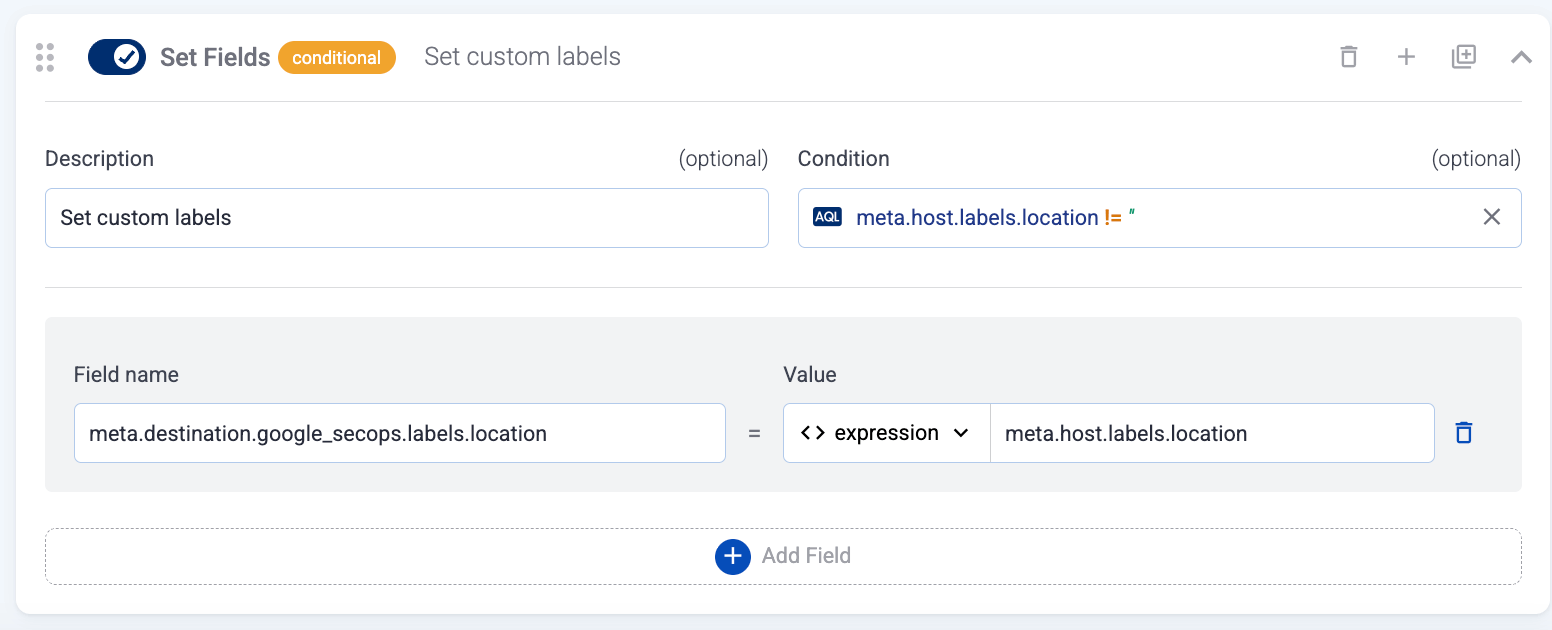Remove the location field mapping via trash icon
The image size is (1552, 630).
1463,432
